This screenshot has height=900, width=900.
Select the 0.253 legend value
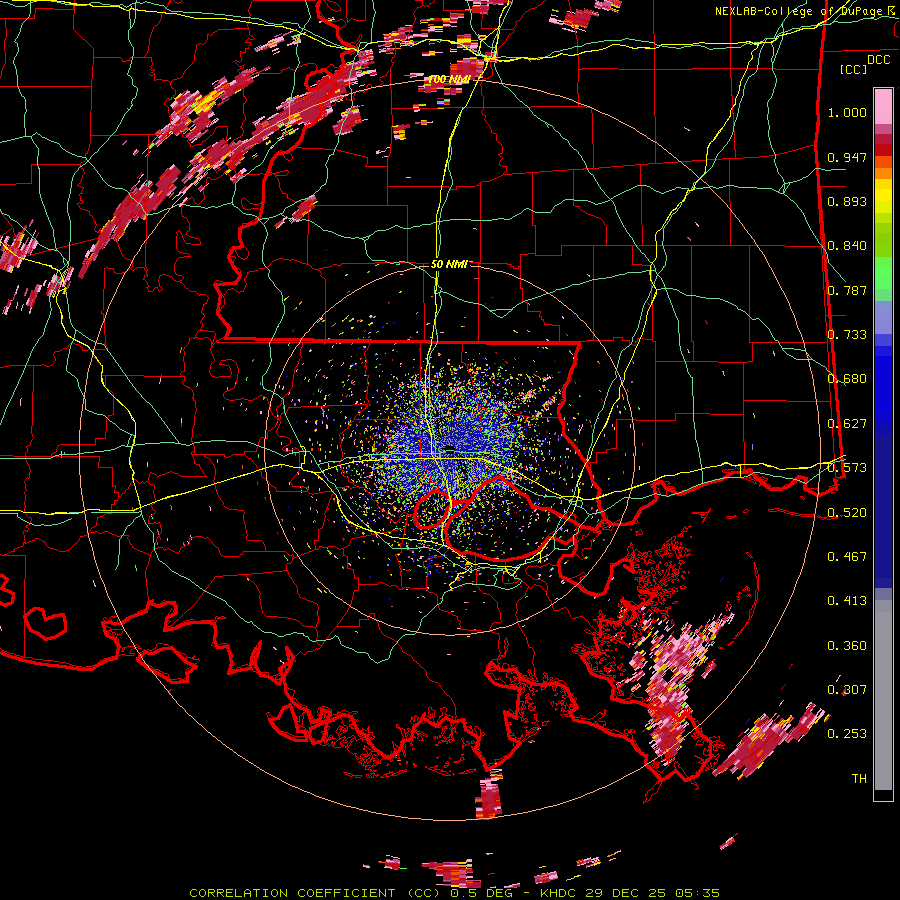847,734
